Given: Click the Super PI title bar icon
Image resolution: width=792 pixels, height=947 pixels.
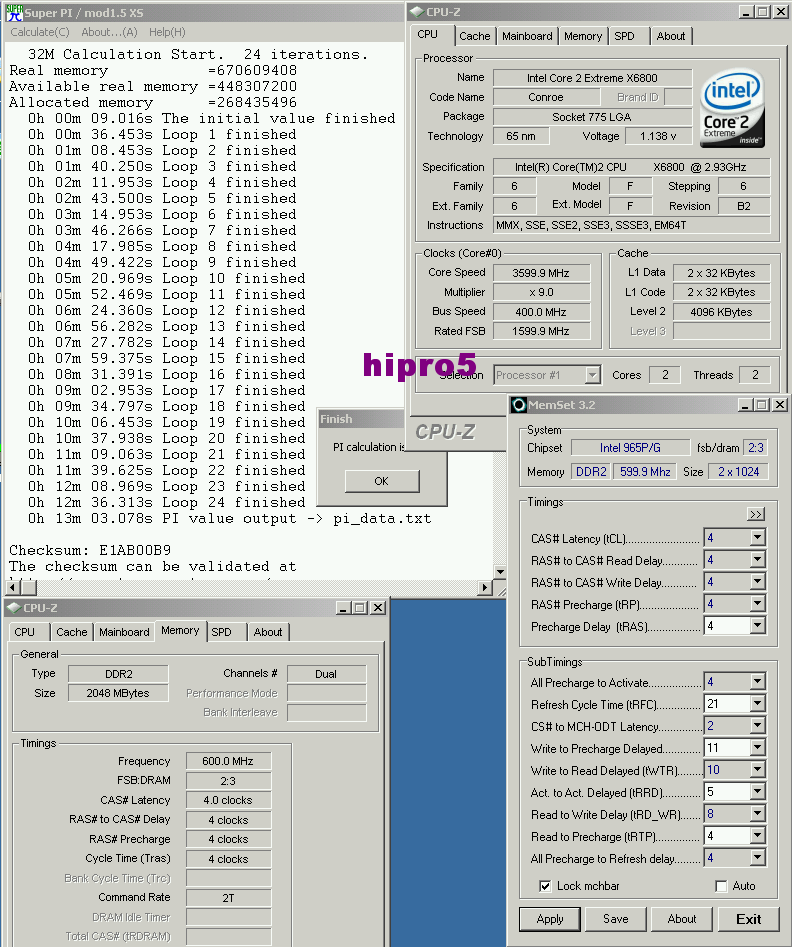Looking at the screenshot, I should (14, 12).
